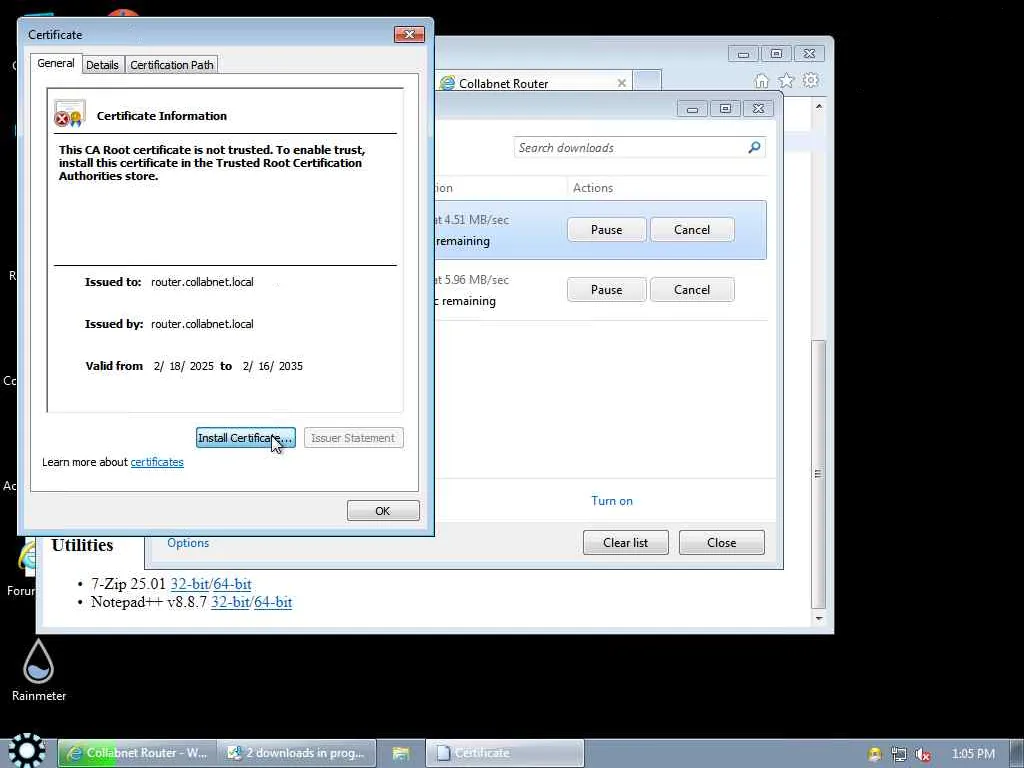This screenshot has width=1024, height=768.
Task: Open the certificates help link
Action: coord(157,462)
